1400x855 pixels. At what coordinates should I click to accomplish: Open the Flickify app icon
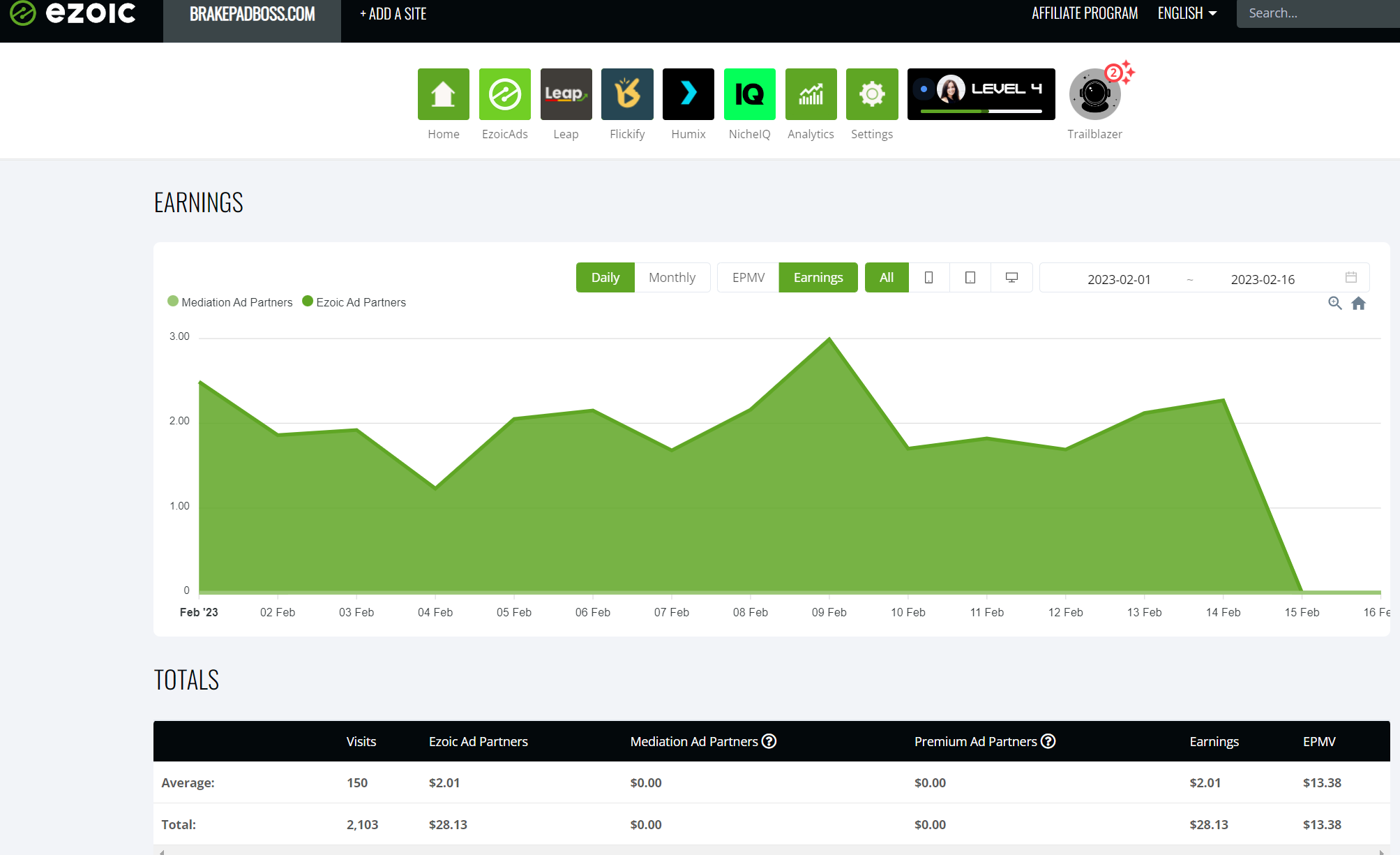click(627, 94)
